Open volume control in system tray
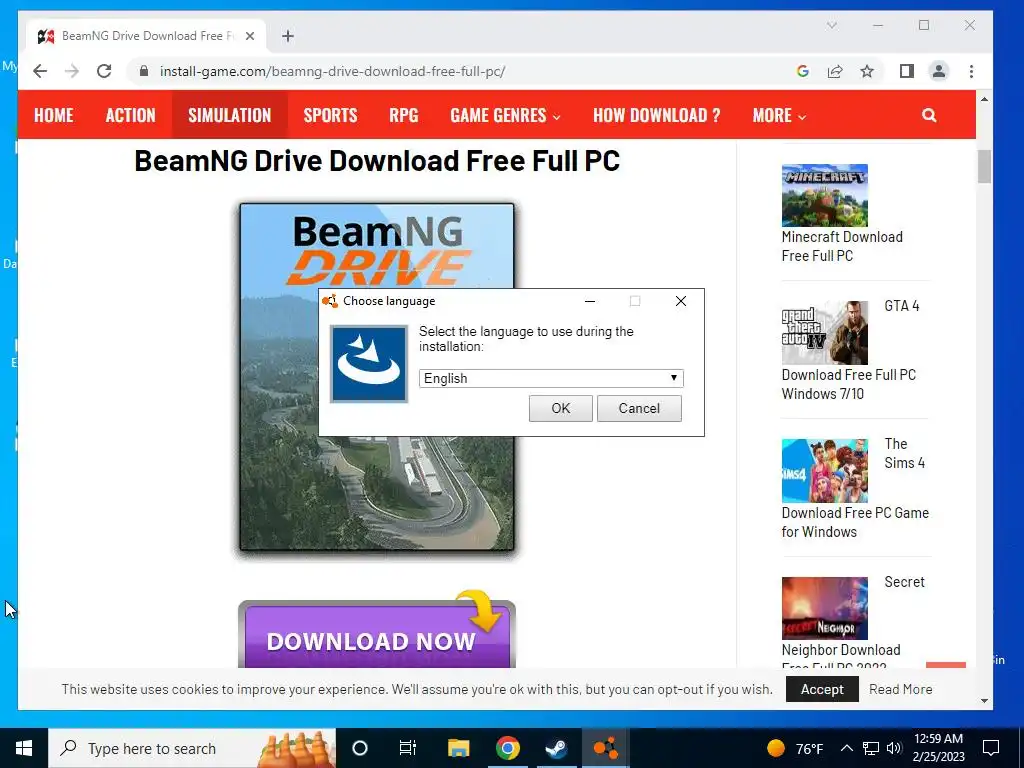Image resolution: width=1024 pixels, height=768 pixels. [894, 748]
